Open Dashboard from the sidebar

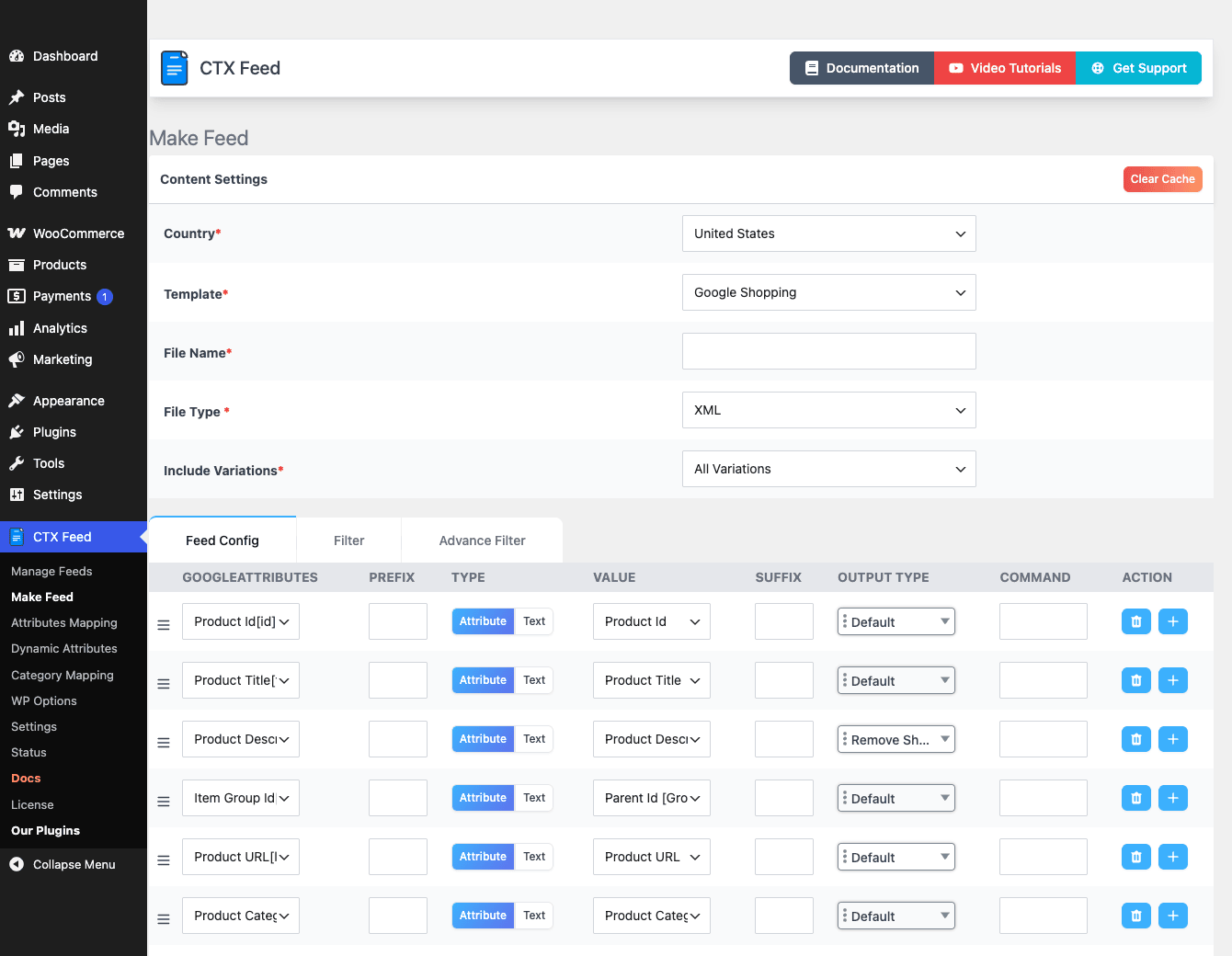click(74, 56)
